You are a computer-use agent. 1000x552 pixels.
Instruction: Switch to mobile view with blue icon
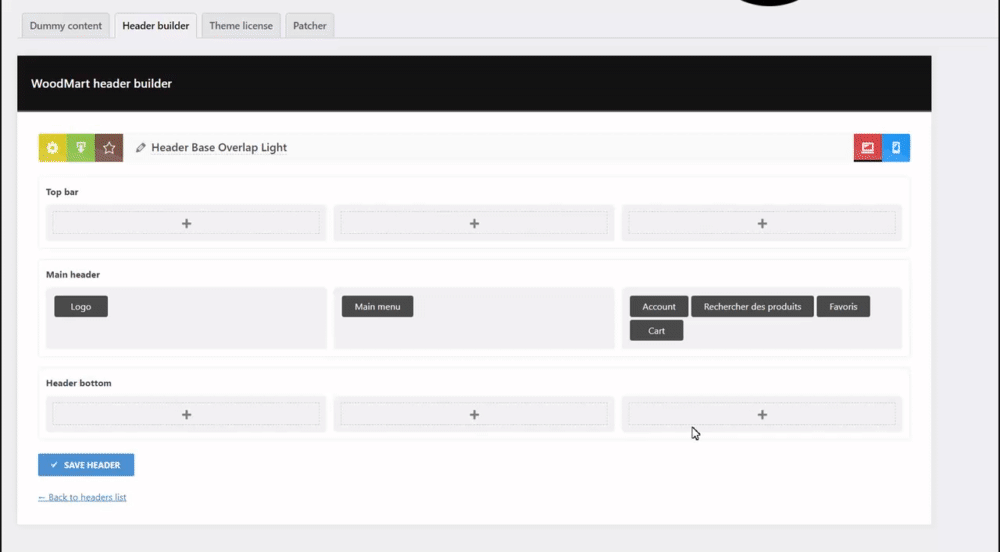pos(896,148)
